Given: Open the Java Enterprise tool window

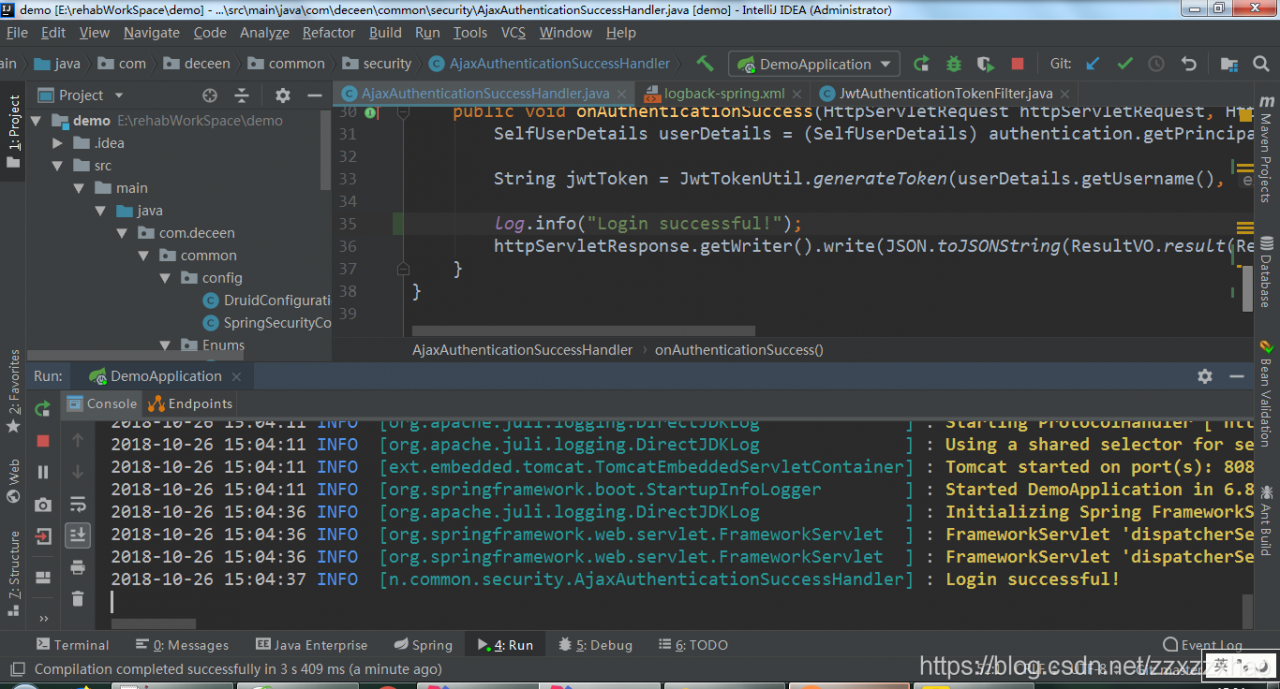Looking at the screenshot, I should [x=312, y=645].
